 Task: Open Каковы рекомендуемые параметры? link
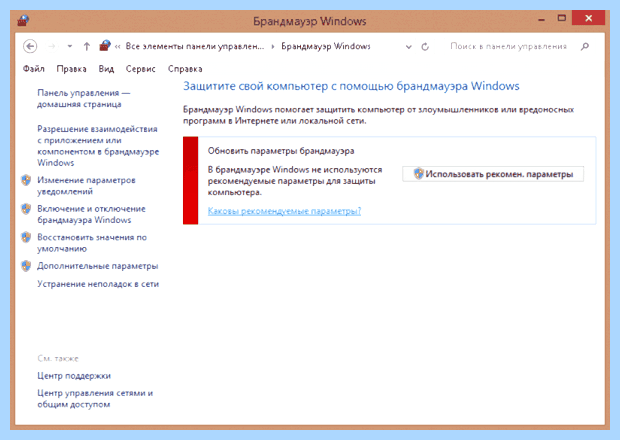click(284, 211)
